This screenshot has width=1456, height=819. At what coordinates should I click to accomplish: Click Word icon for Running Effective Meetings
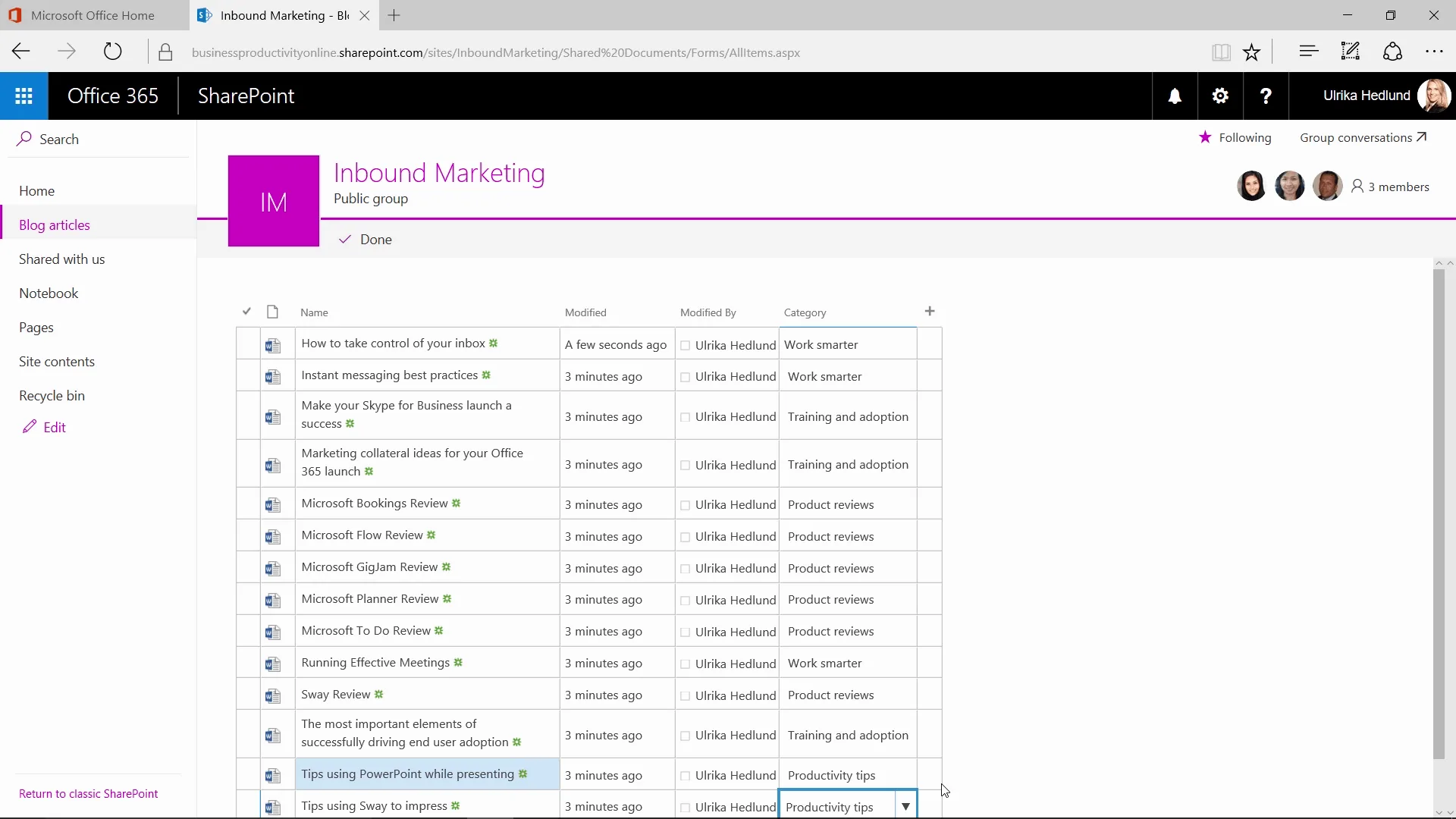[x=273, y=664]
